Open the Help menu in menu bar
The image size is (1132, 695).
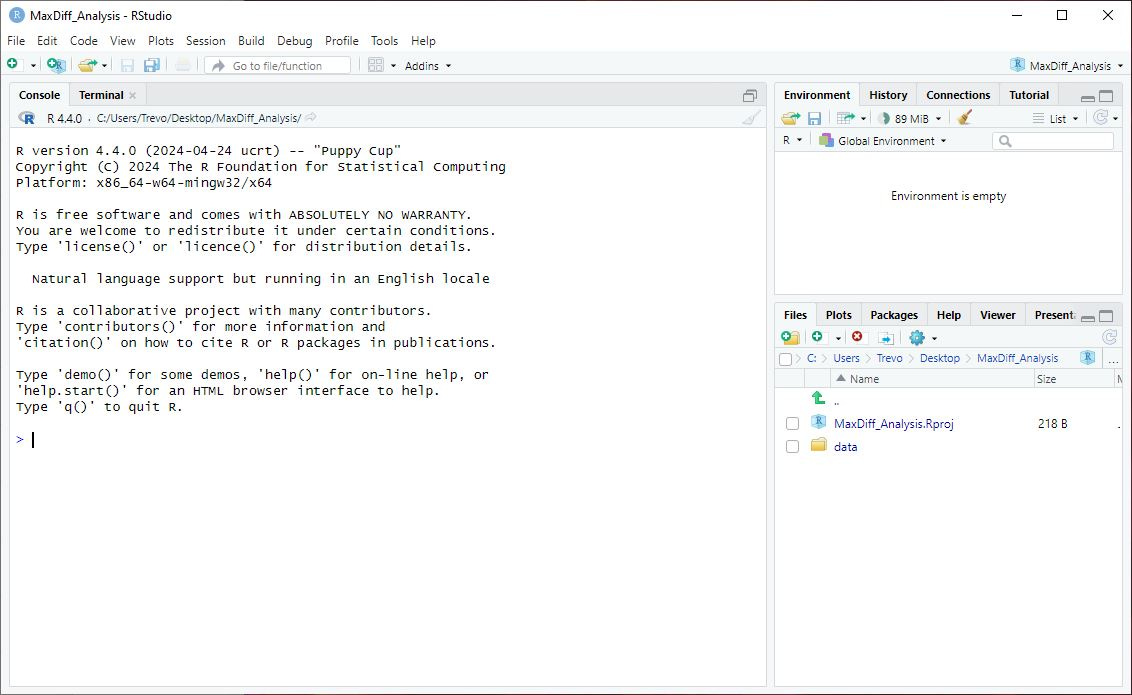[423, 41]
